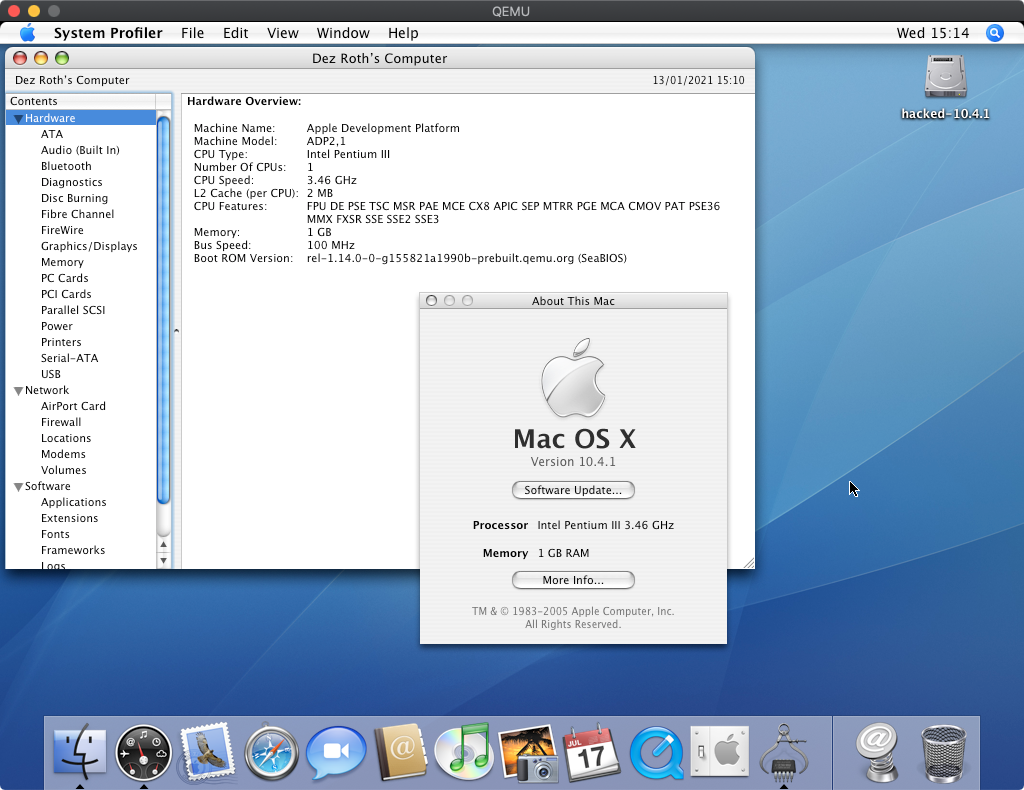The width and height of the screenshot is (1024, 790).
Task: Select Graphics/Displays item
Action: click(89, 246)
